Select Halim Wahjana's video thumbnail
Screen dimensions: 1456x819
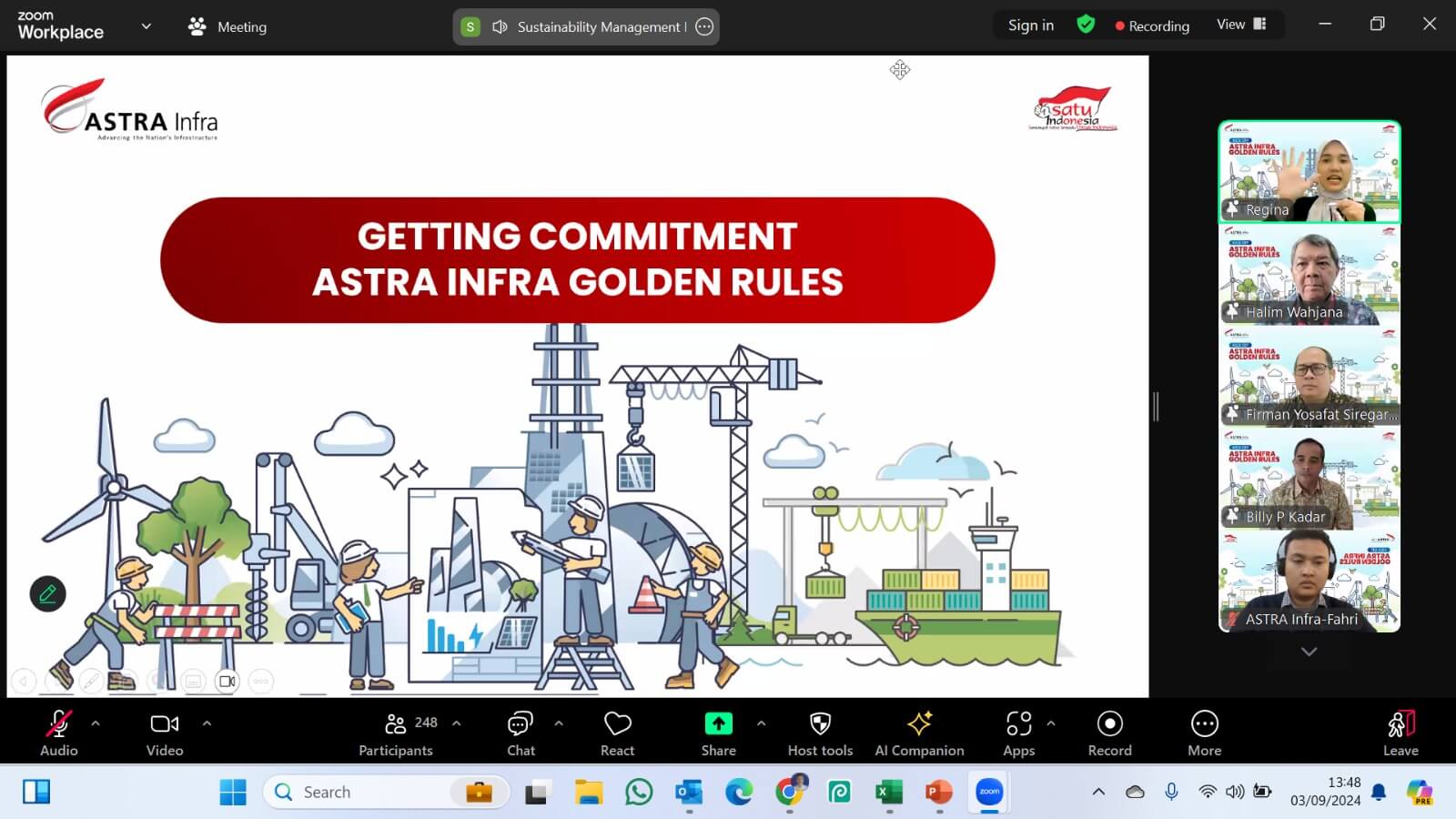click(x=1309, y=275)
